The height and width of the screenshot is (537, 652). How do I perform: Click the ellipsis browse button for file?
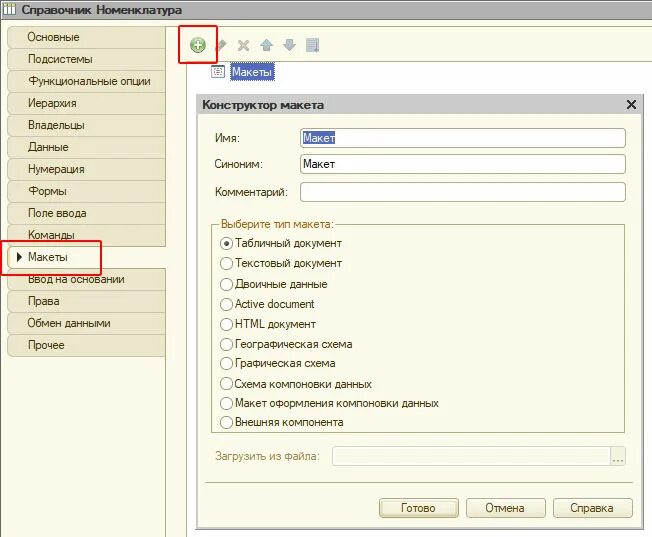point(618,456)
